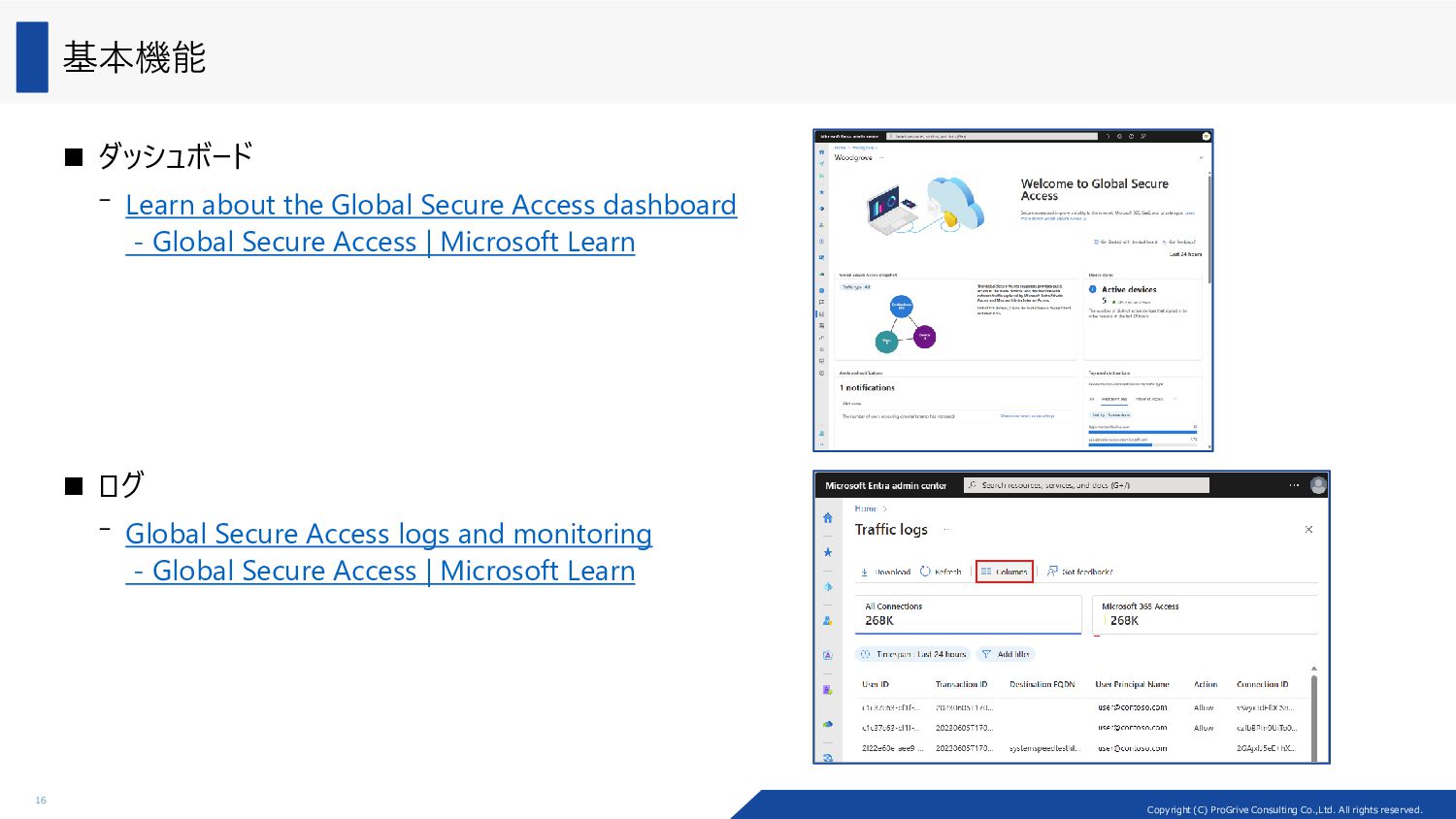
Task: Click the user avatar in dashboard screenshot header
Action: [x=1206, y=136]
